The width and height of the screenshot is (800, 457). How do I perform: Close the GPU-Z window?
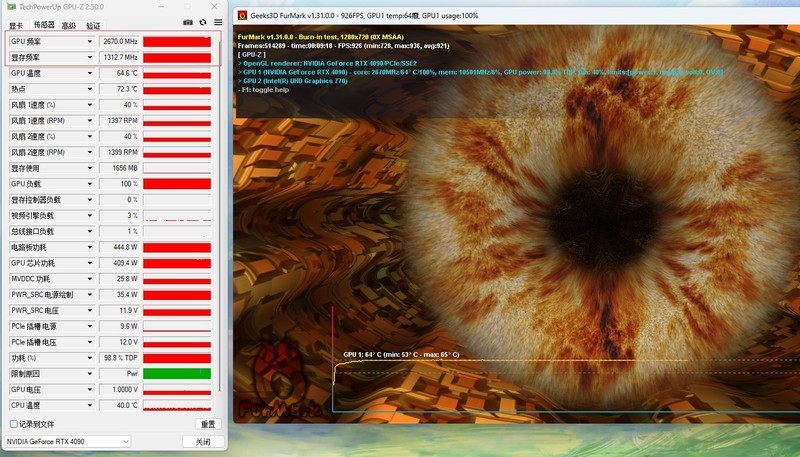(x=214, y=7)
